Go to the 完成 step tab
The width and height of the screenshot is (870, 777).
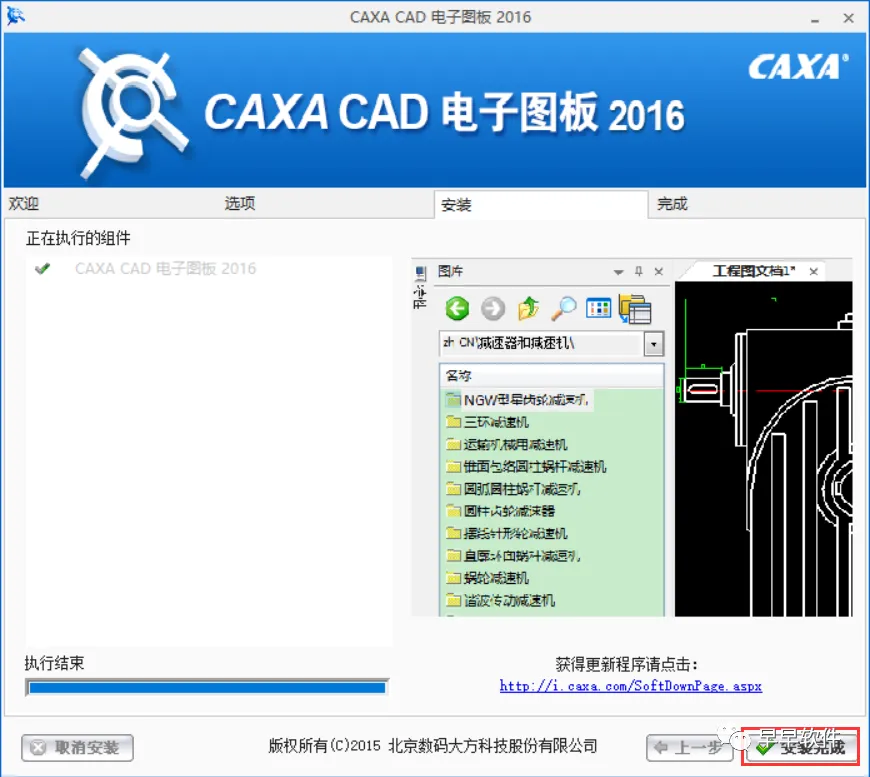coord(672,204)
